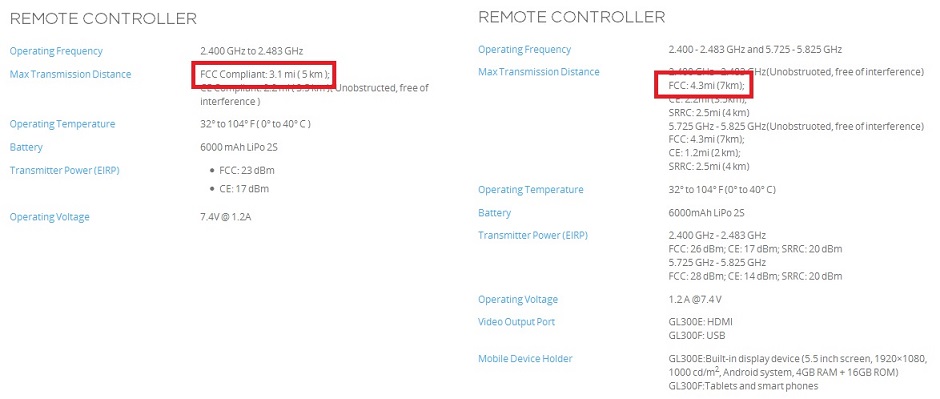The height and width of the screenshot is (399, 940).
Task: Click left panel Operating Voltage label
Action: 49,217
